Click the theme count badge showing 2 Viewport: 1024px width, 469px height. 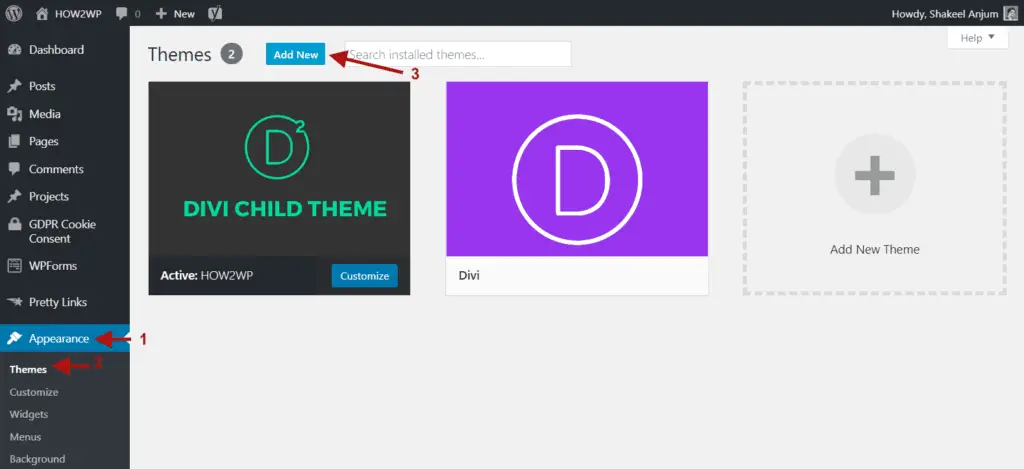pos(231,54)
